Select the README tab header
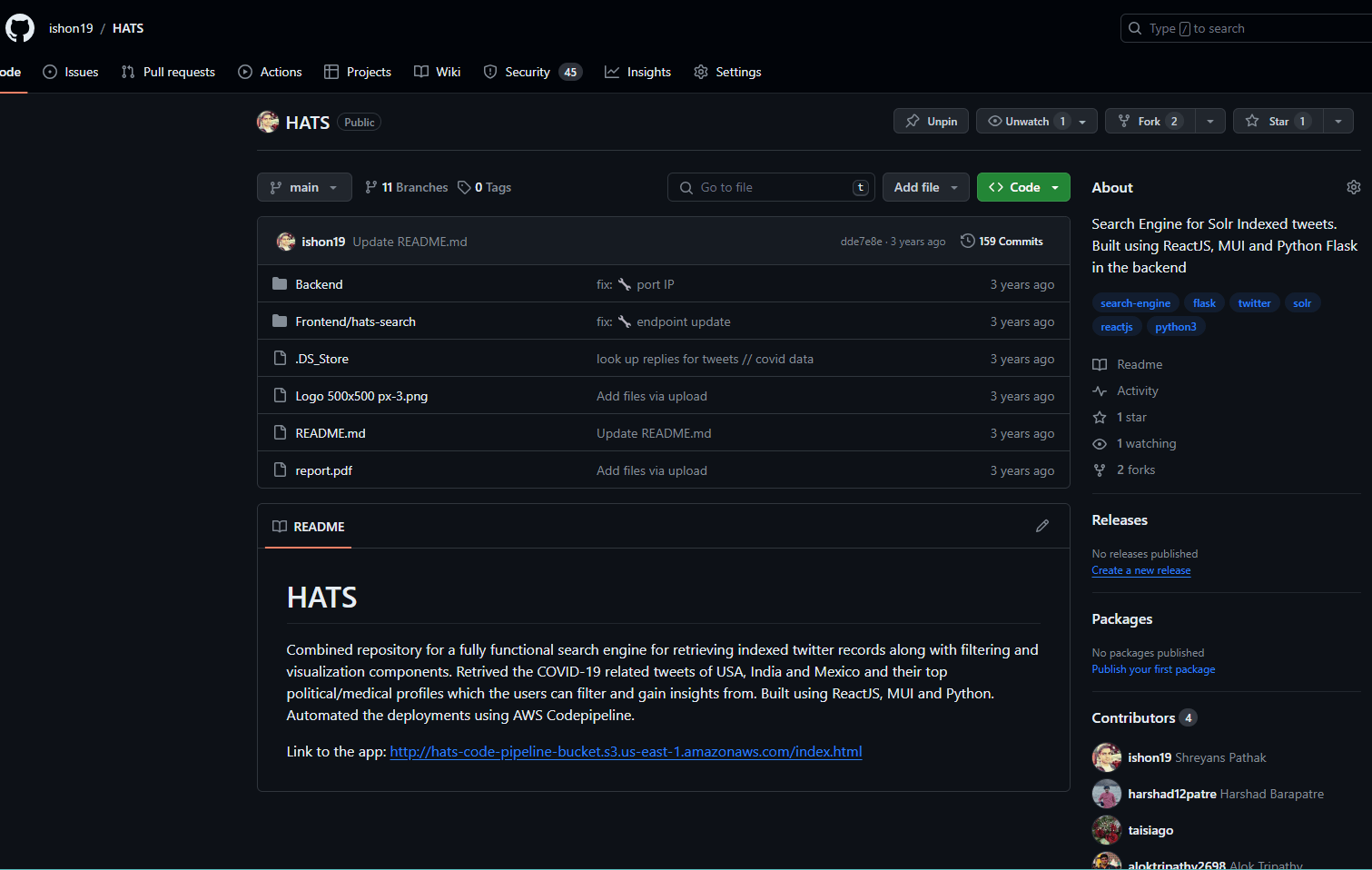 tap(309, 527)
